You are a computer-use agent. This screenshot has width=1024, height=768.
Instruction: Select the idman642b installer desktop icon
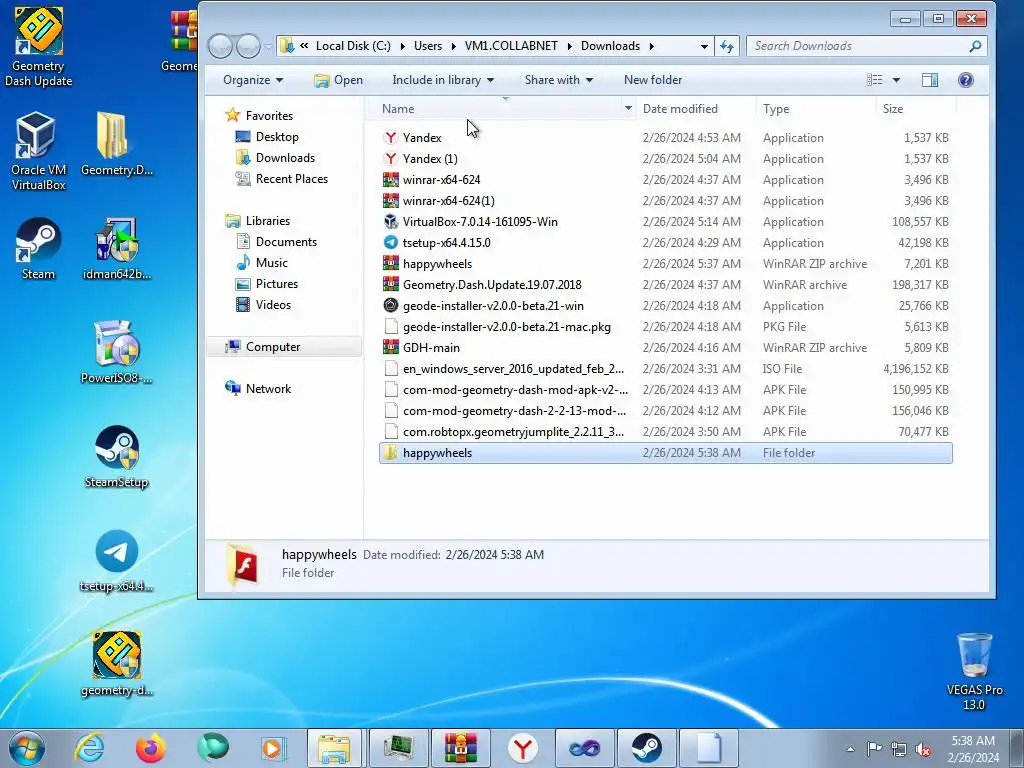[116, 248]
